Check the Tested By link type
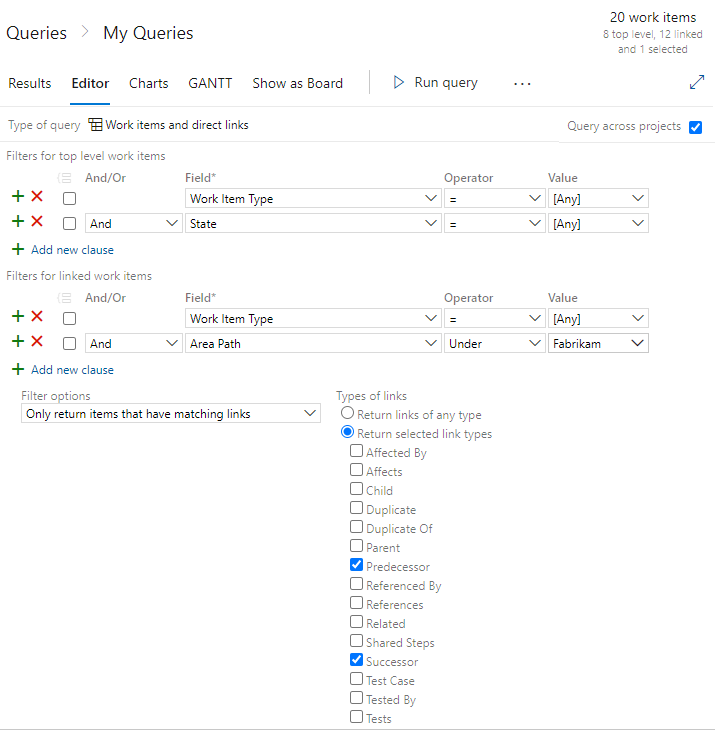The width and height of the screenshot is (715, 730). [357, 698]
